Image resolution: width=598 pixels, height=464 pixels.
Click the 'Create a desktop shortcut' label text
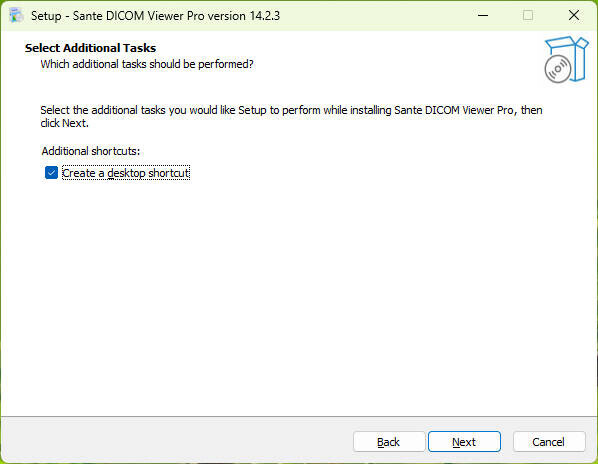pyautogui.click(x=125, y=173)
